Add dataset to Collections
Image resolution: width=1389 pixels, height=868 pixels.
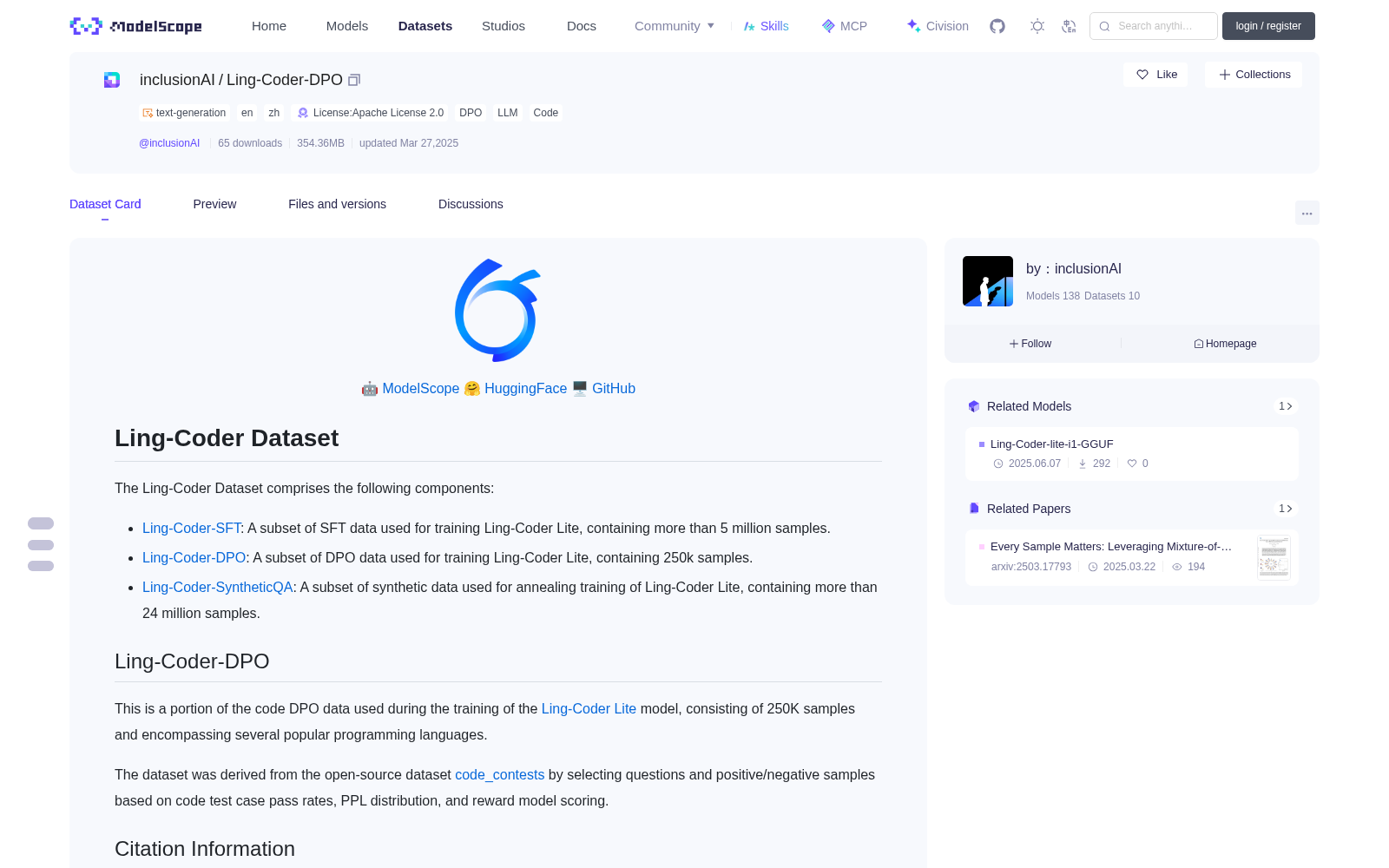(1254, 75)
